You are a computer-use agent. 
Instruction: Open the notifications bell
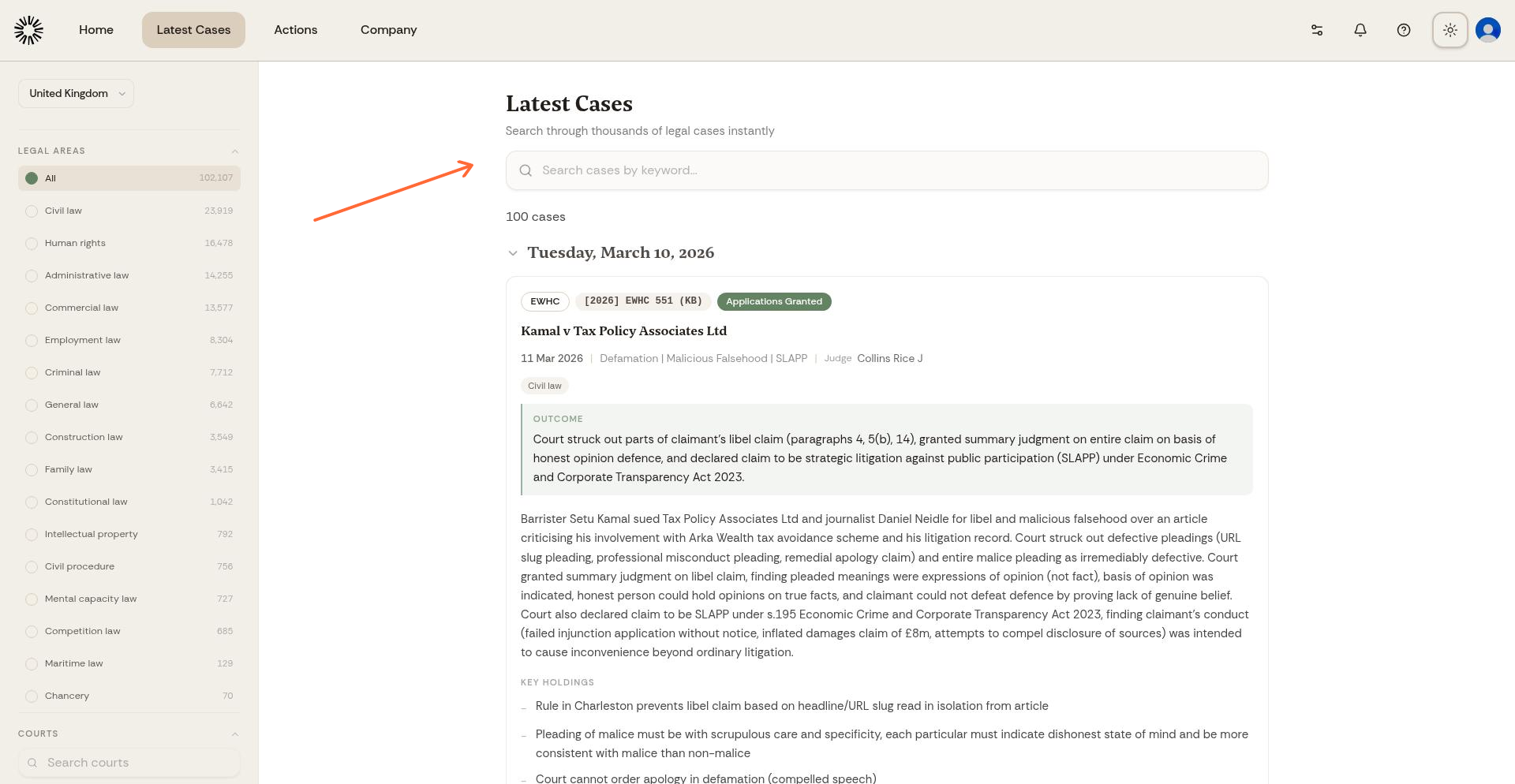click(x=1360, y=29)
